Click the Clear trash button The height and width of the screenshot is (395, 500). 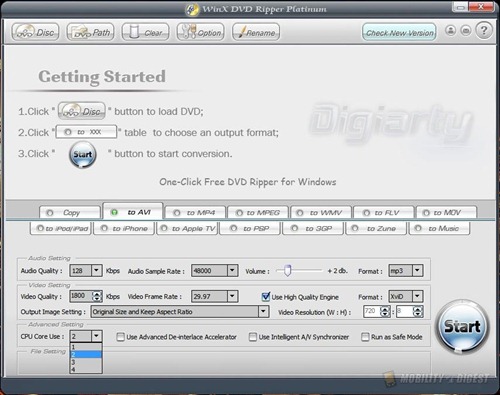(x=145, y=32)
